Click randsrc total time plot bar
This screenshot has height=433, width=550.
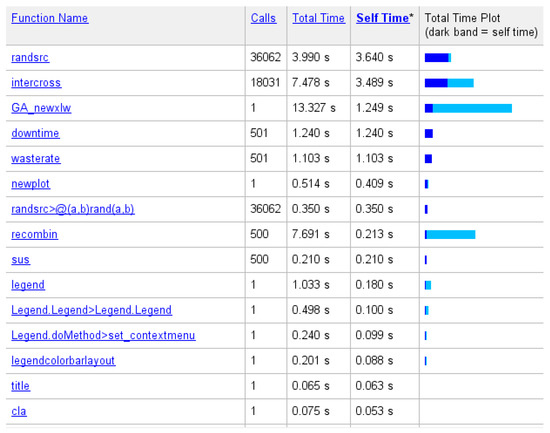point(438,58)
